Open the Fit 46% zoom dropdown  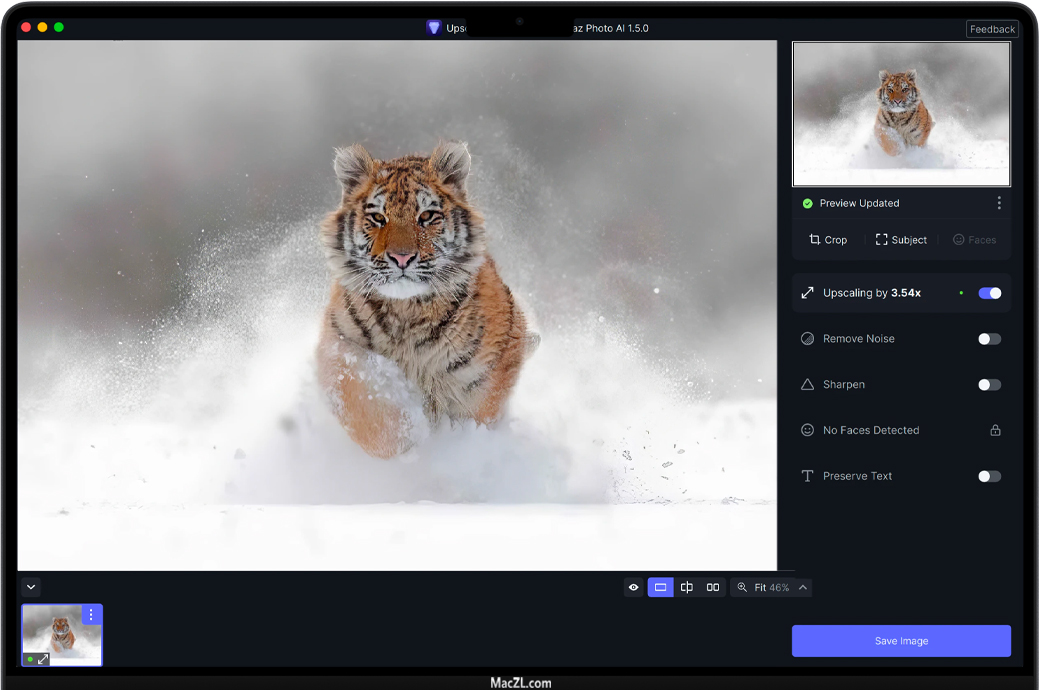coord(803,588)
